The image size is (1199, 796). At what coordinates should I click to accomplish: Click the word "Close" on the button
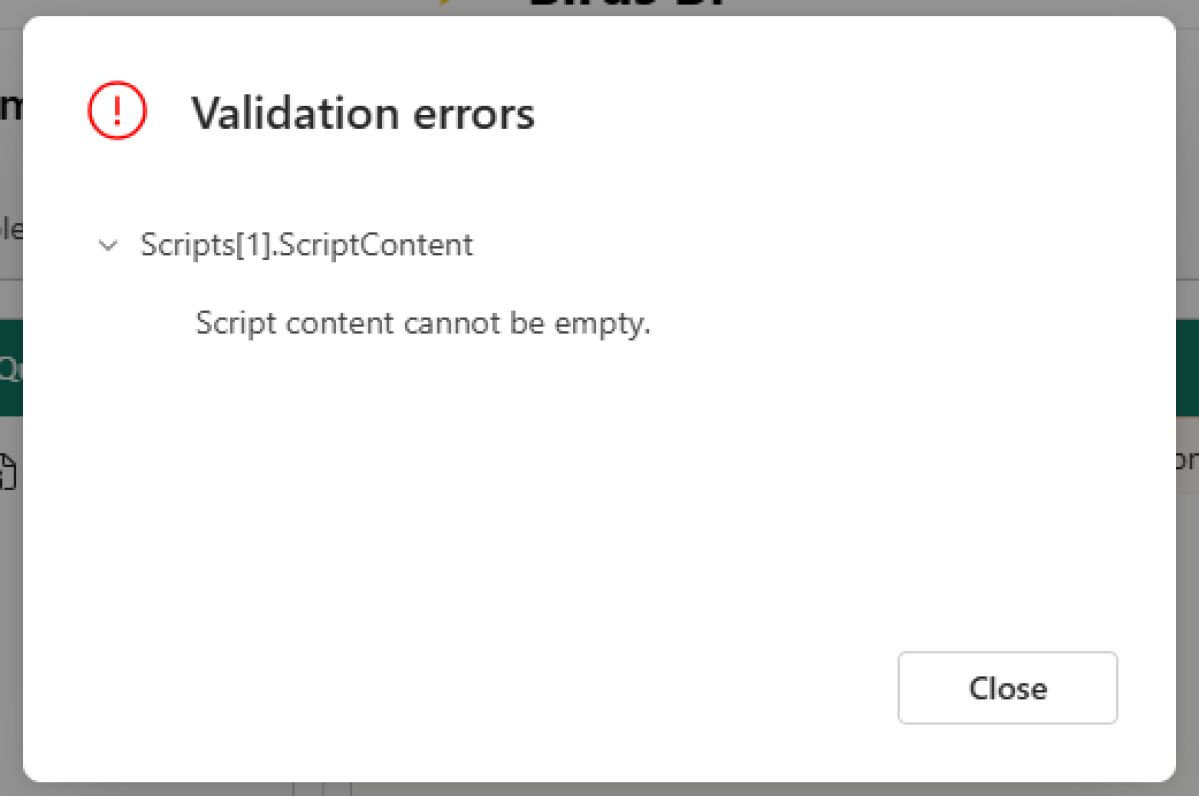[x=1007, y=688]
